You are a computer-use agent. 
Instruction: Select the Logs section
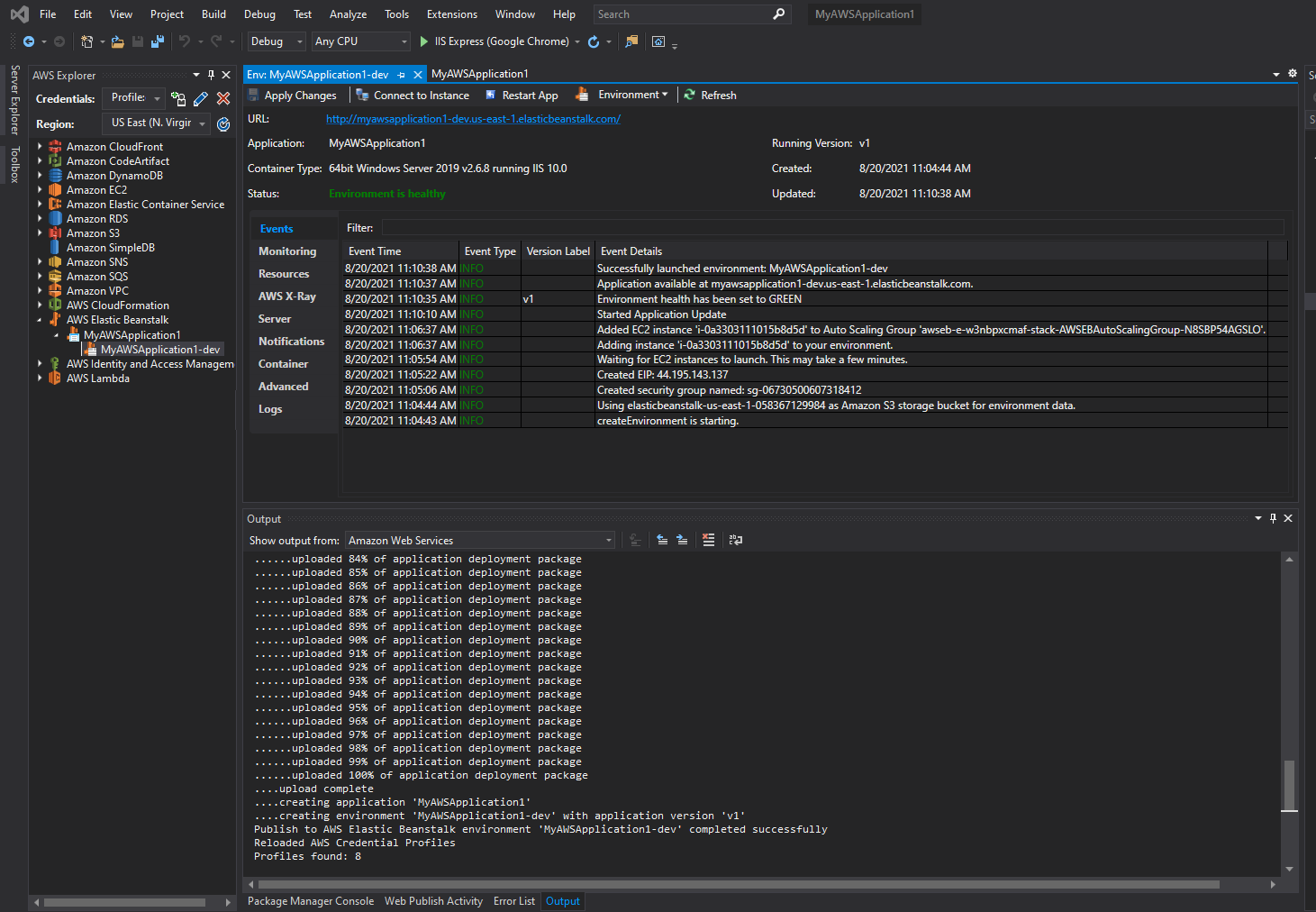click(x=270, y=409)
